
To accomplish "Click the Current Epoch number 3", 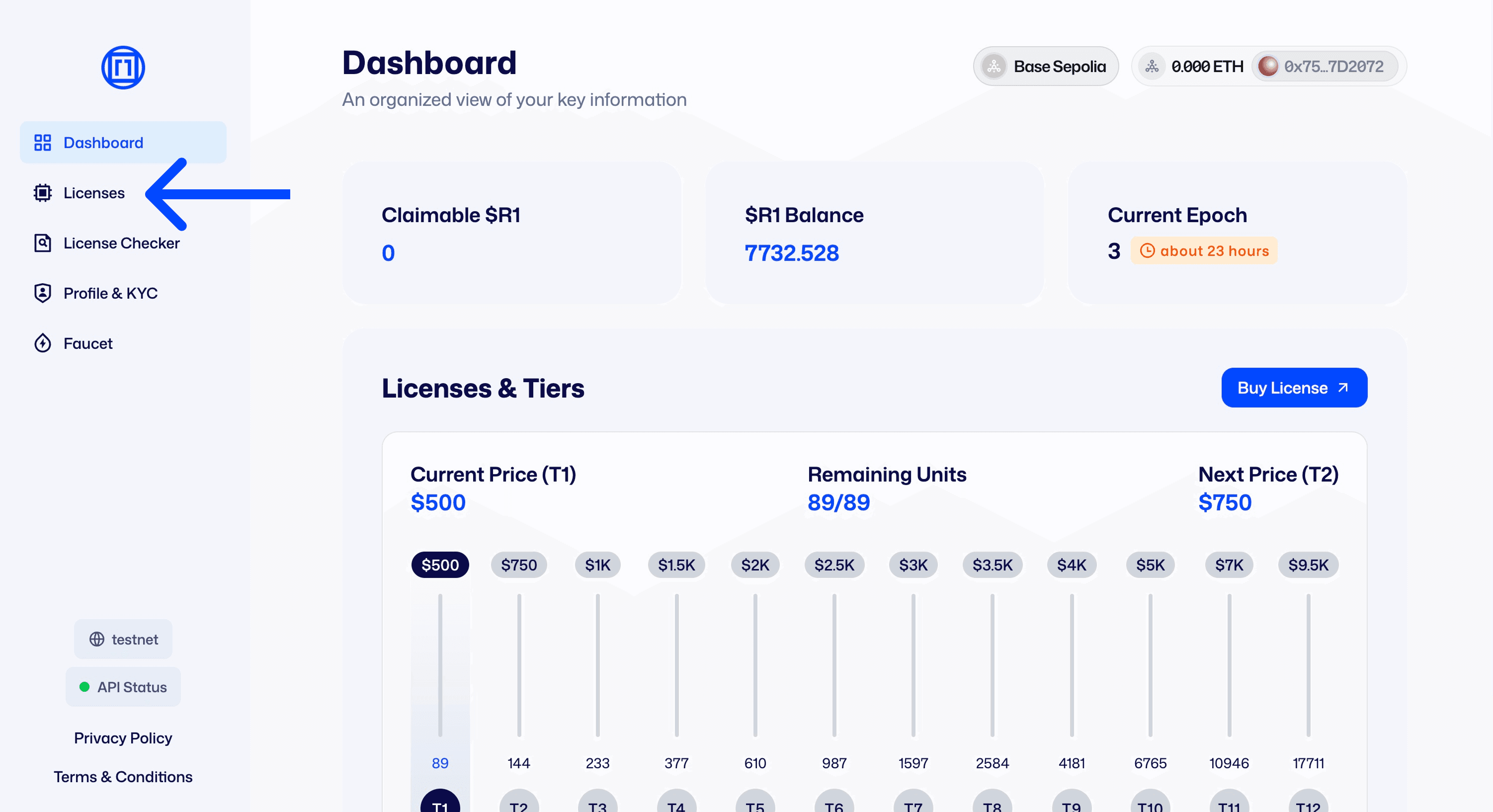I will pos(1113,251).
